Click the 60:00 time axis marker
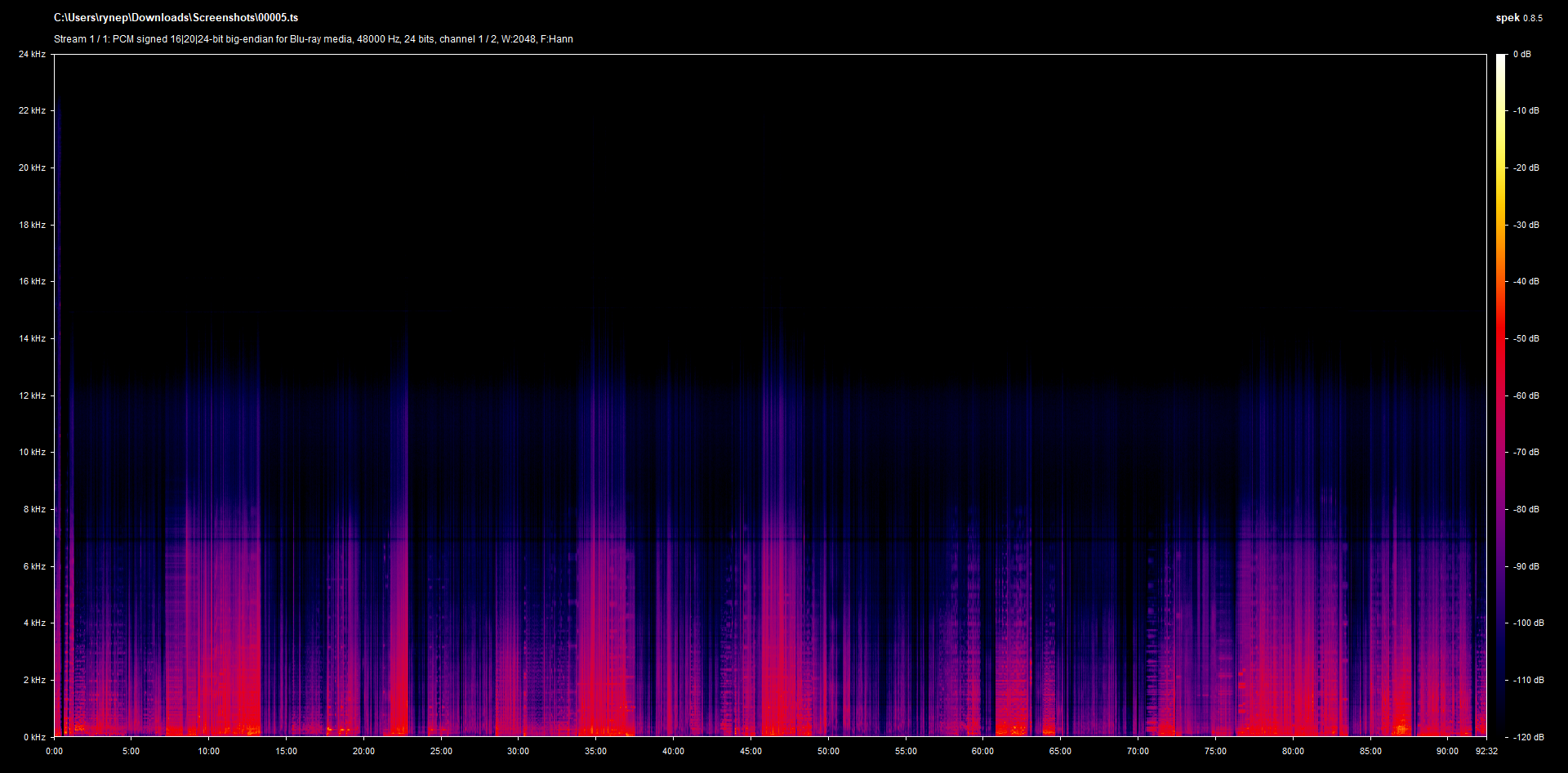Viewport: 1568px width, 773px height. pyautogui.click(x=982, y=751)
